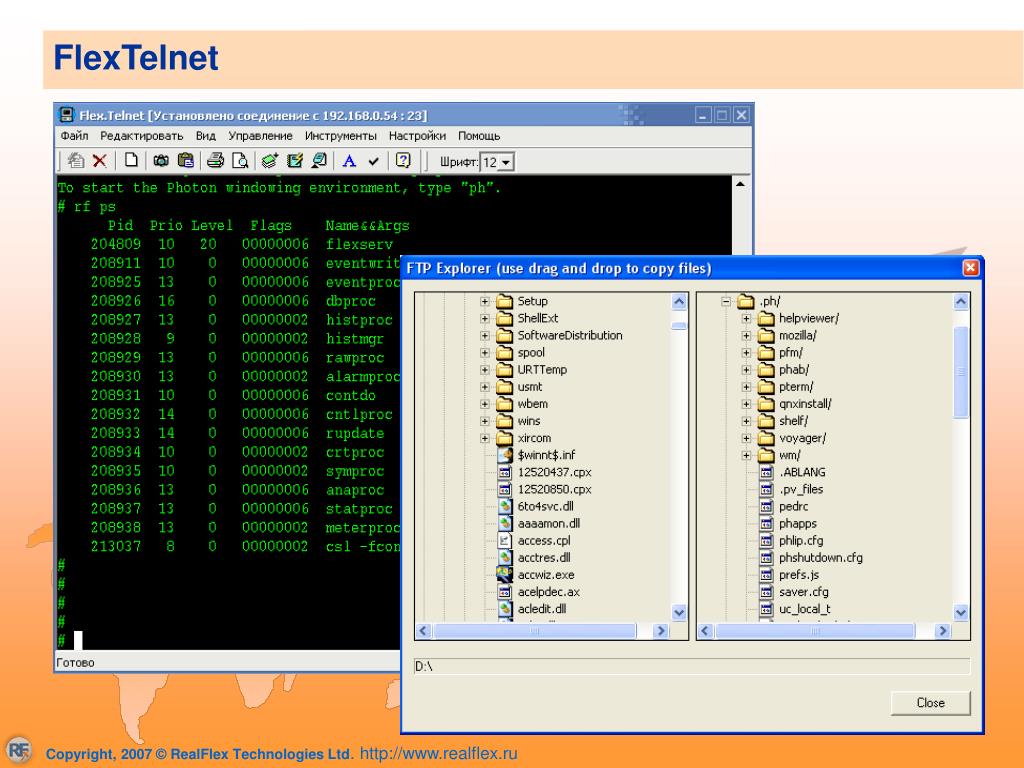Screen dimensions: 1024x768
Task: Click the right pane vertical scrollbar thumb
Action: (961, 372)
